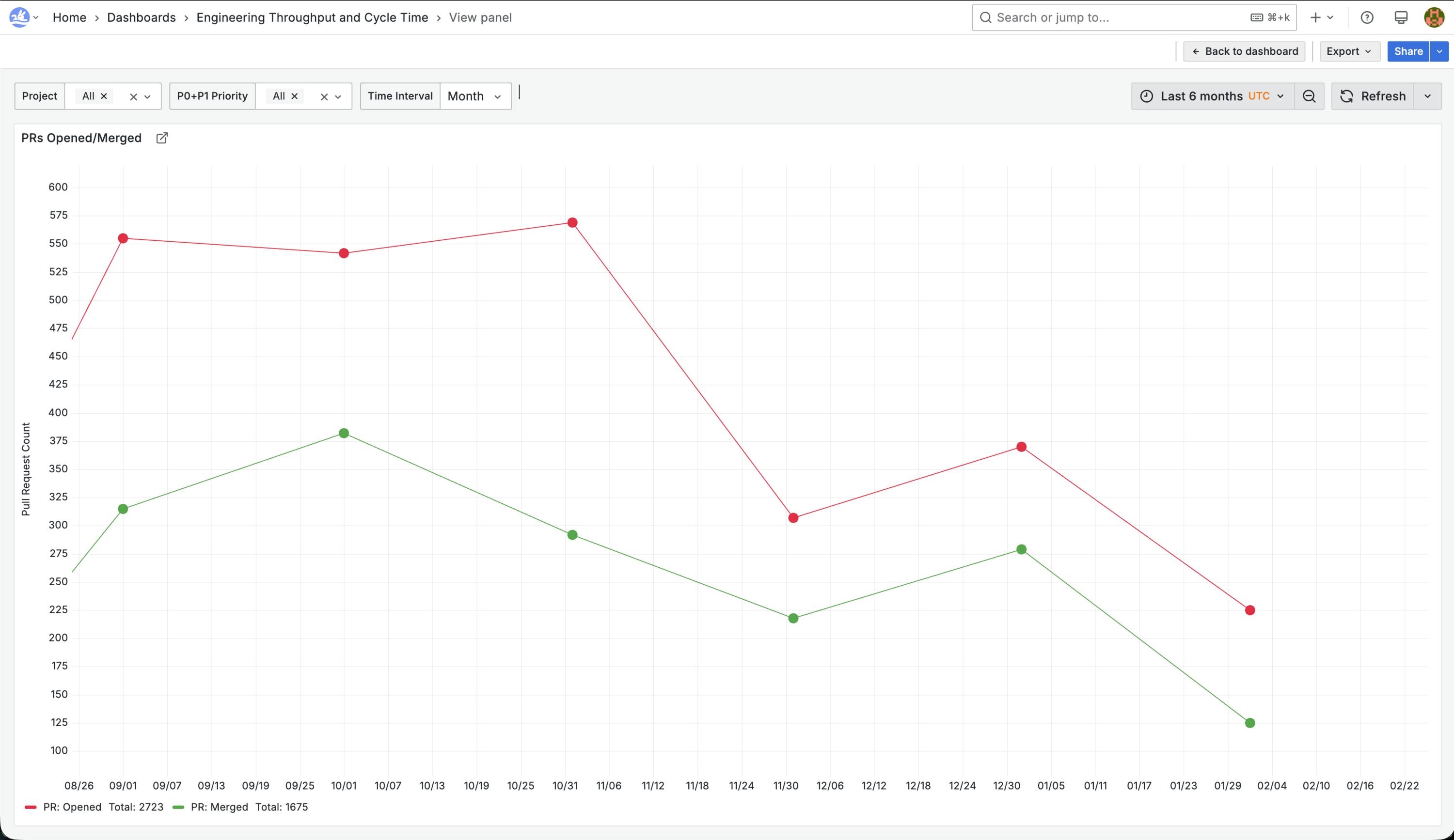Click the zoom out time range icon
The width and height of the screenshot is (1454, 840).
point(1309,96)
